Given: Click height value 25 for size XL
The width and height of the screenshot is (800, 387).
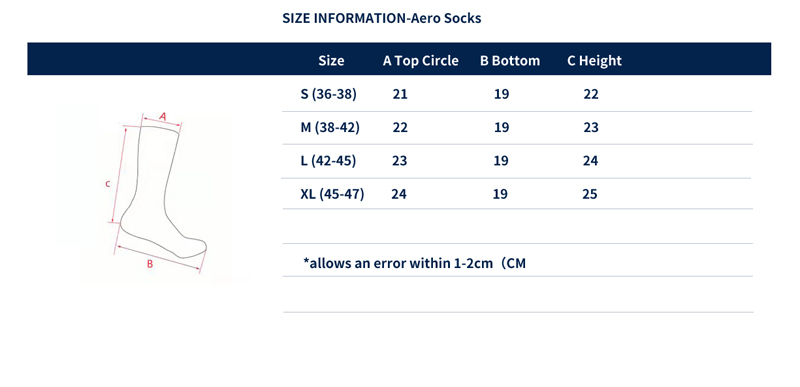Looking at the screenshot, I should [x=590, y=194].
